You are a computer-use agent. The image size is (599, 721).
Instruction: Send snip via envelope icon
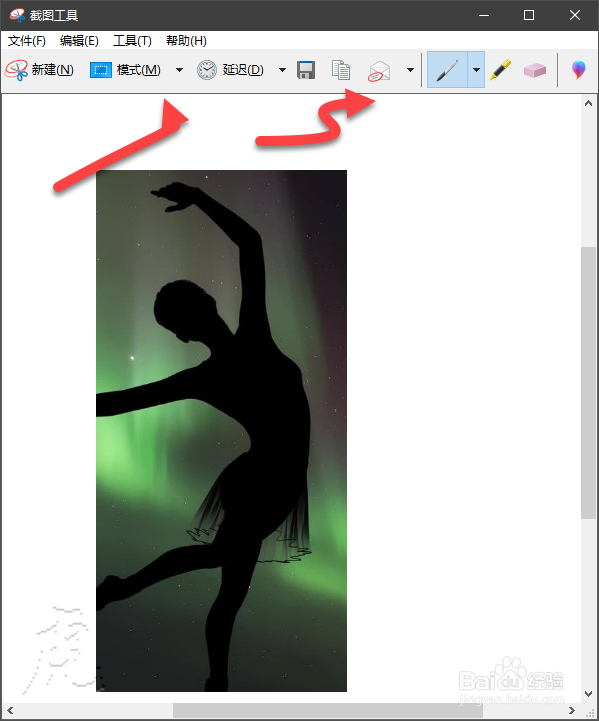(379, 71)
